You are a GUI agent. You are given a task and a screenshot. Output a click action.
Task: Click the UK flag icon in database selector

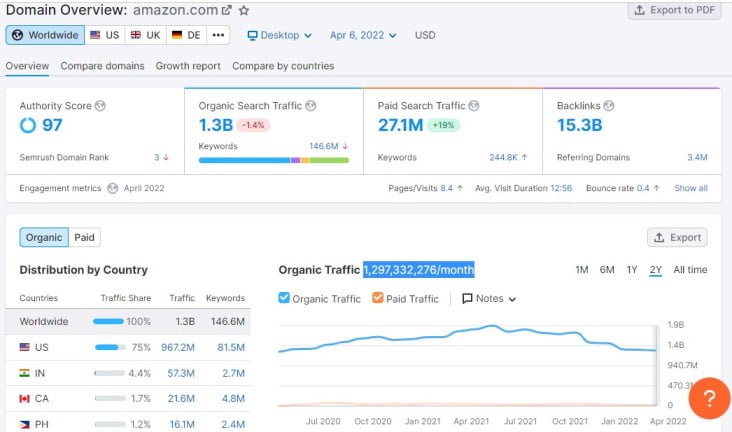(136, 35)
